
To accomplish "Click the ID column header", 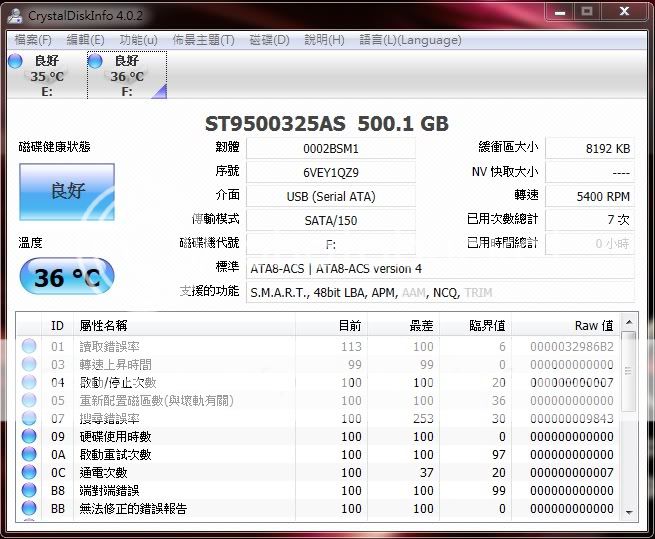I will [57, 325].
